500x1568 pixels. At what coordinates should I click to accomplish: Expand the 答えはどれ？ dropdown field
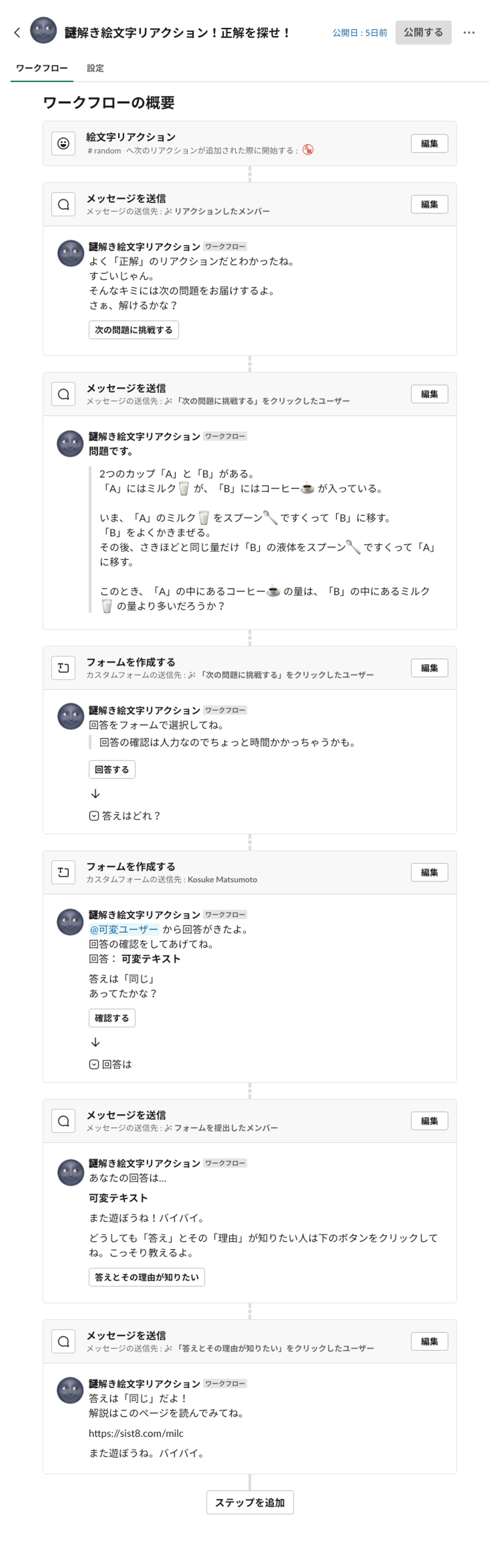click(125, 816)
